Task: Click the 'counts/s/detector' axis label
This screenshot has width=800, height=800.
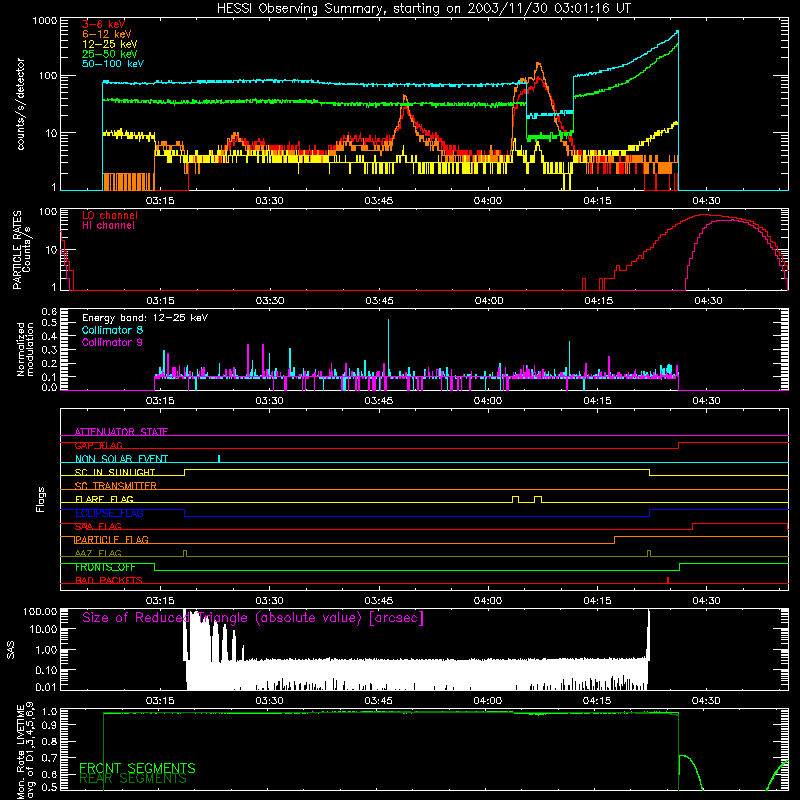Action: 20,104
